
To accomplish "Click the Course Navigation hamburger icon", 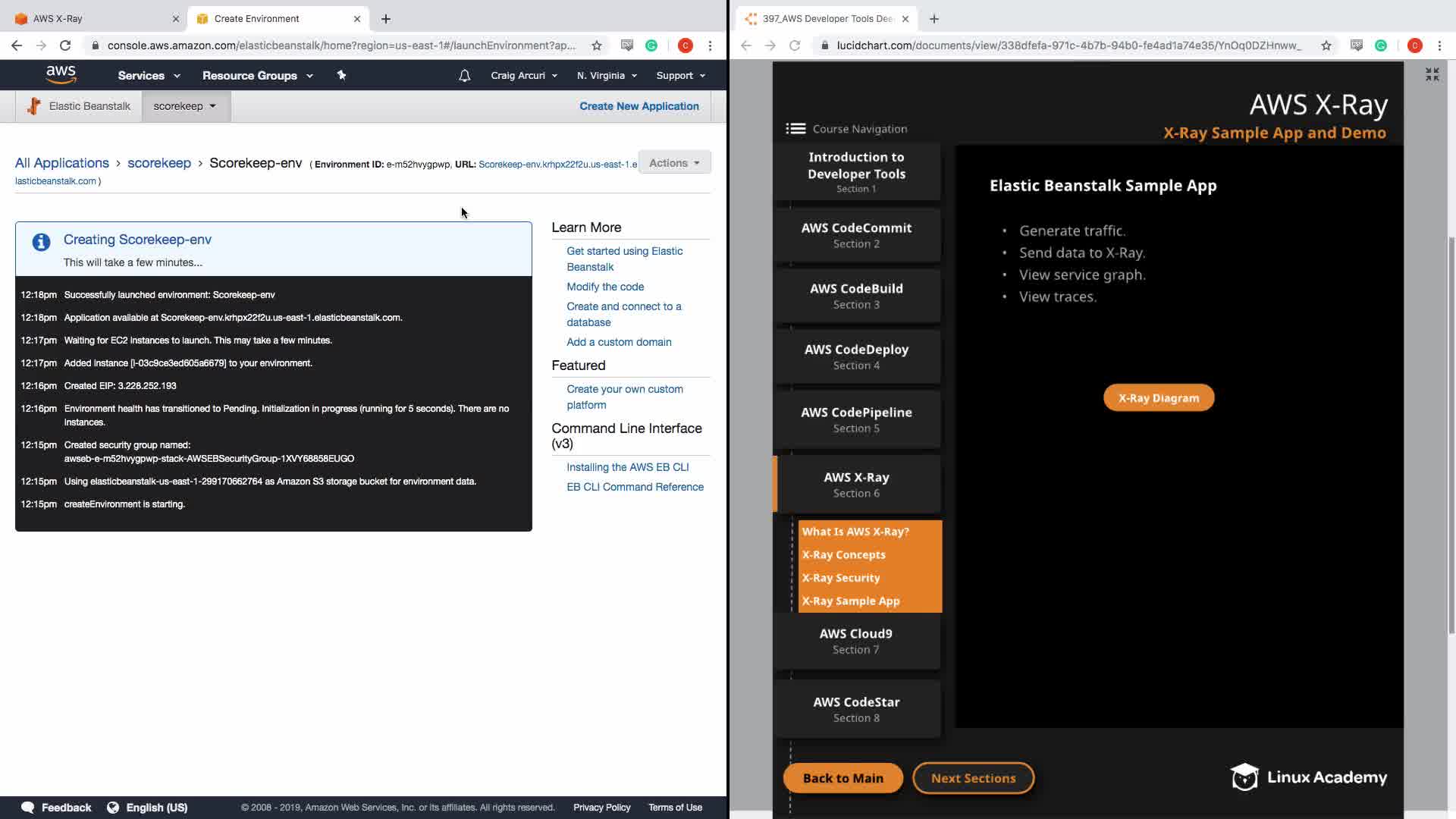I will pos(795,129).
